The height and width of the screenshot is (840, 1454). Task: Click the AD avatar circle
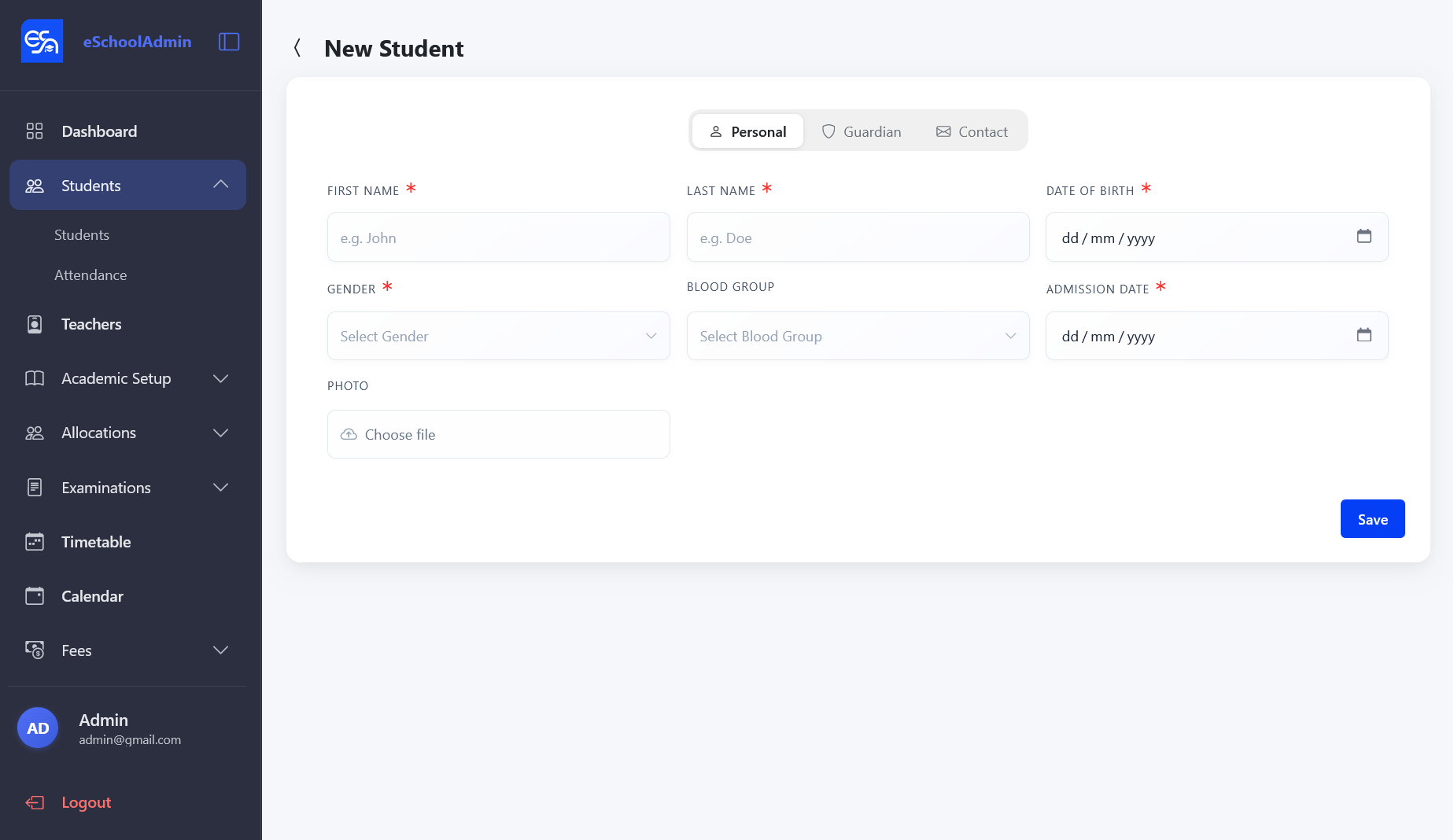point(38,728)
